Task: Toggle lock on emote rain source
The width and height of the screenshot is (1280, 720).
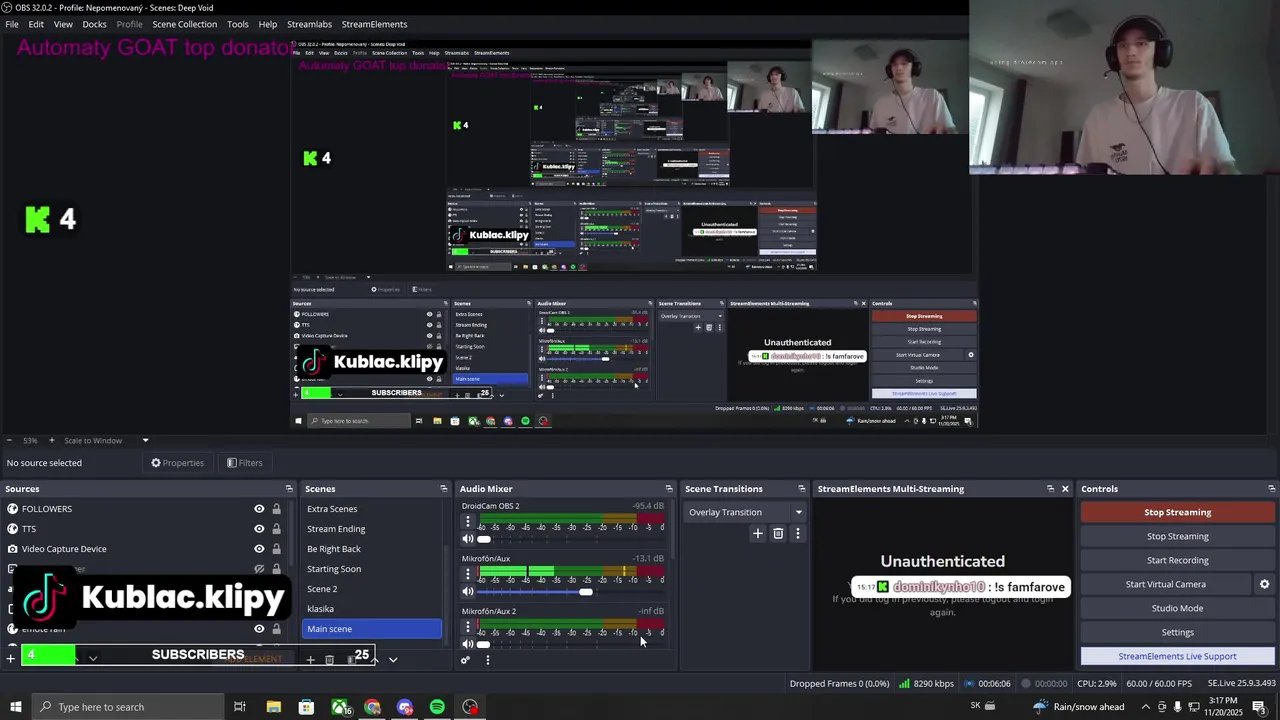Action: [x=277, y=629]
